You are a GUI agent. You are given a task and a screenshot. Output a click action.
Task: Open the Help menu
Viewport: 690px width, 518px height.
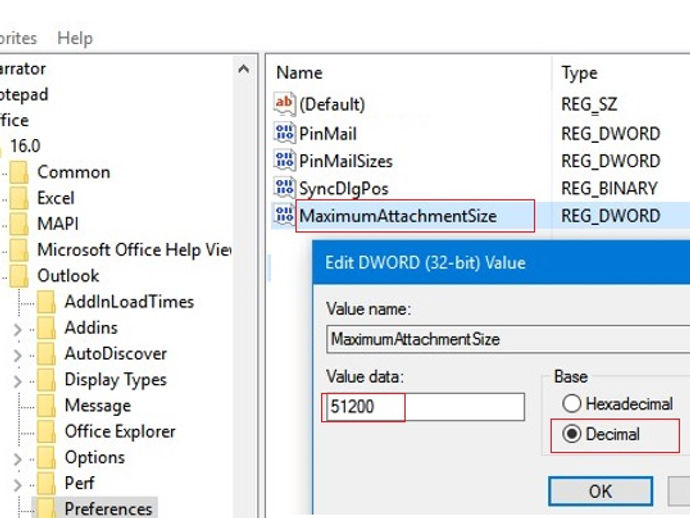pyautogui.click(x=75, y=38)
